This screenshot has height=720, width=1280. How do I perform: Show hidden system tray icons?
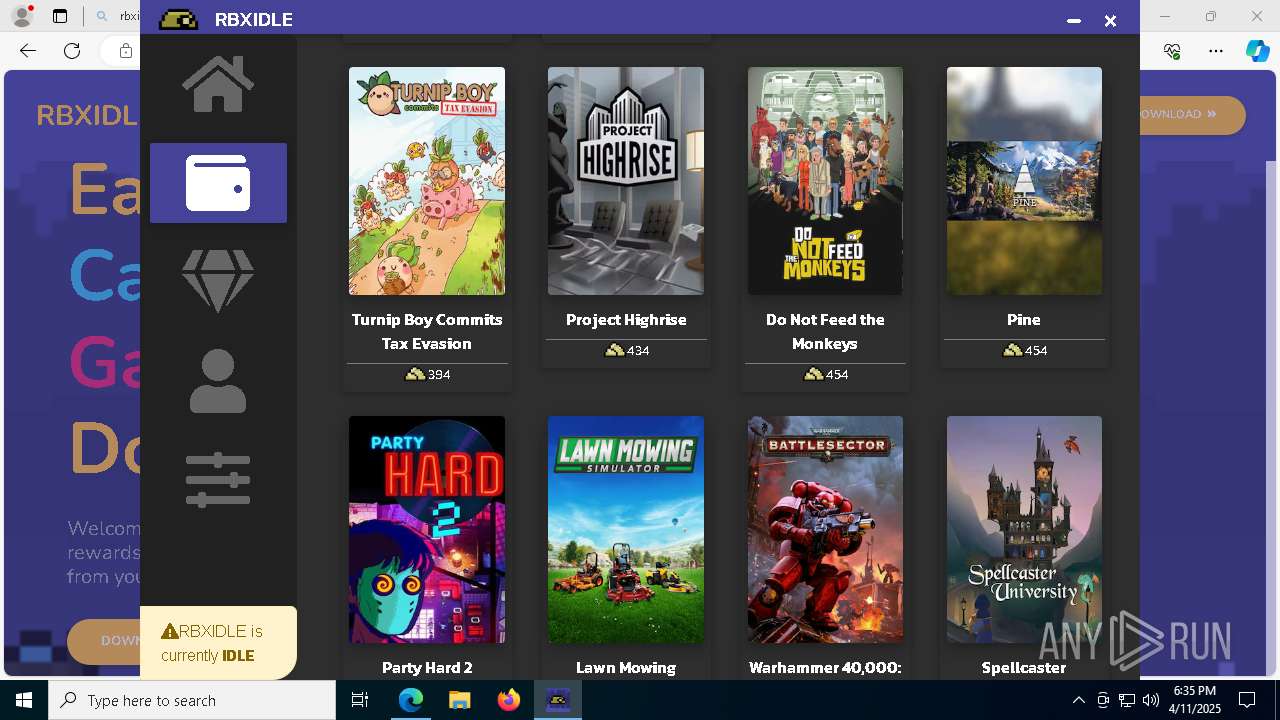1078,700
